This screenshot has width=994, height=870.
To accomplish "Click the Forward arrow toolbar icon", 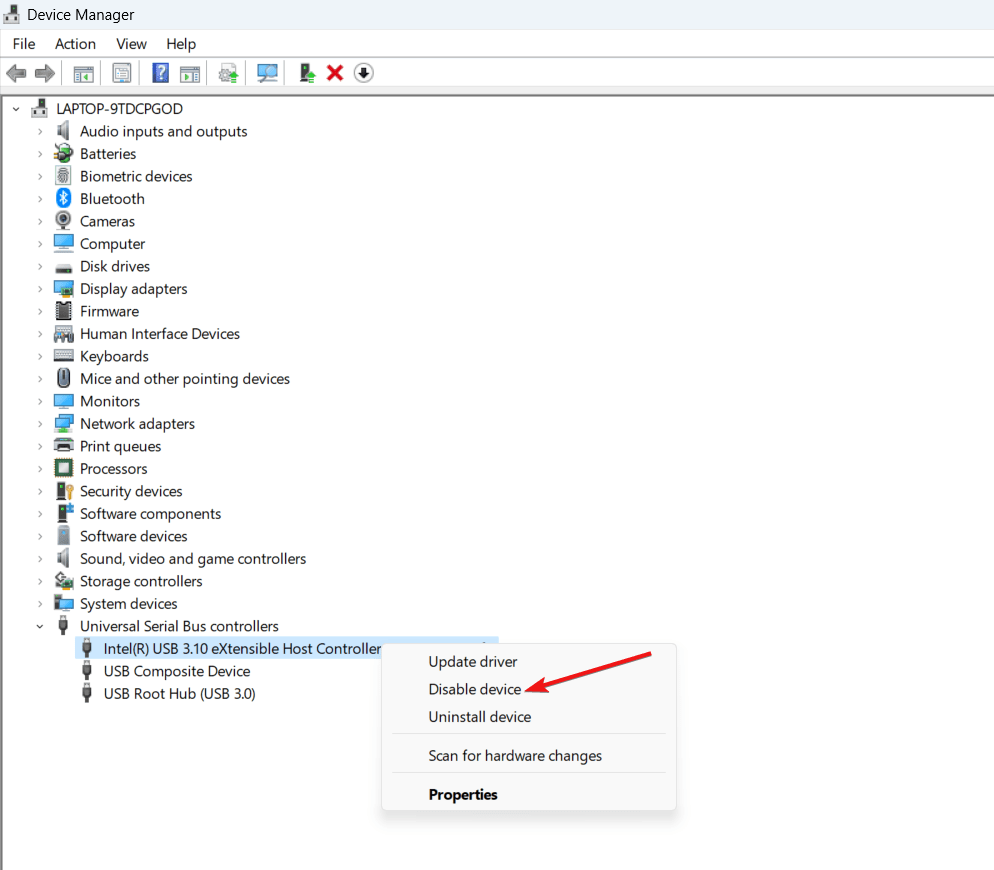I will [x=44, y=74].
